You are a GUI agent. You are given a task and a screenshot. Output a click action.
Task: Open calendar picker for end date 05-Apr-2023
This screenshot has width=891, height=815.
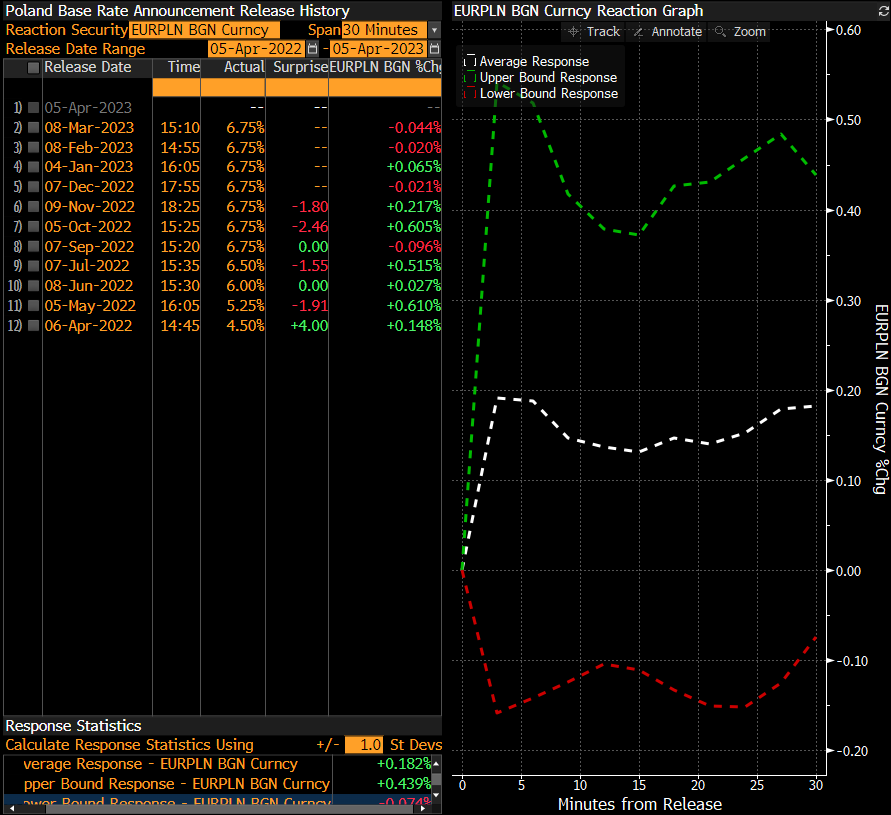434,49
